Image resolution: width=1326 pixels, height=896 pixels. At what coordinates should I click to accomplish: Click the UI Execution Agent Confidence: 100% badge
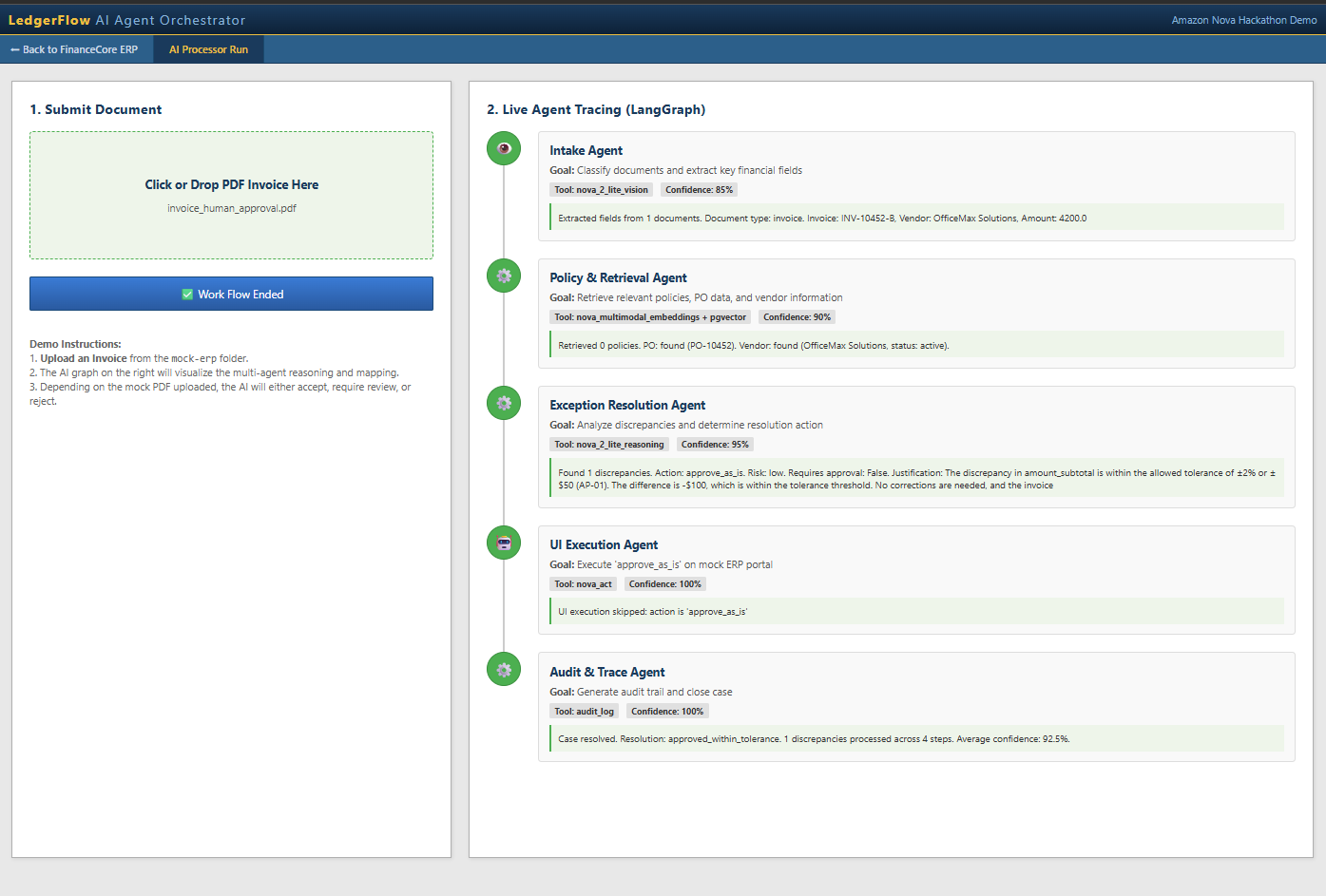point(665,584)
